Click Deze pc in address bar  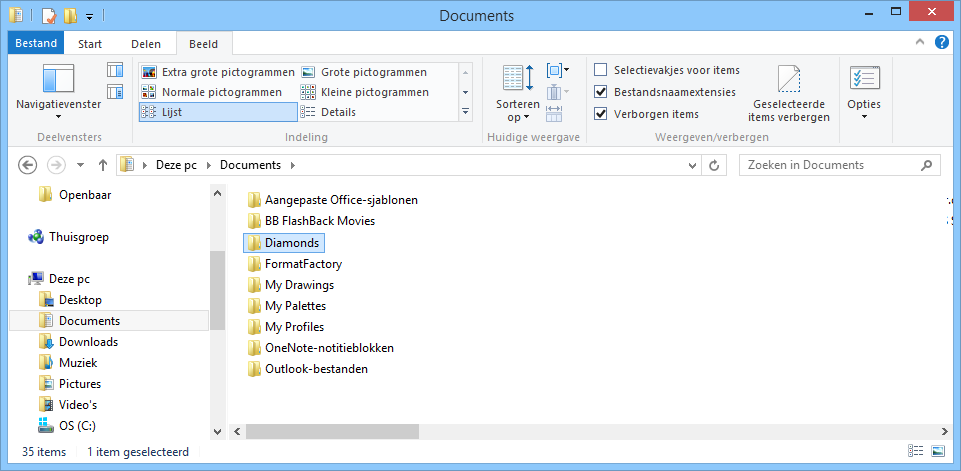pyautogui.click(x=177, y=165)
